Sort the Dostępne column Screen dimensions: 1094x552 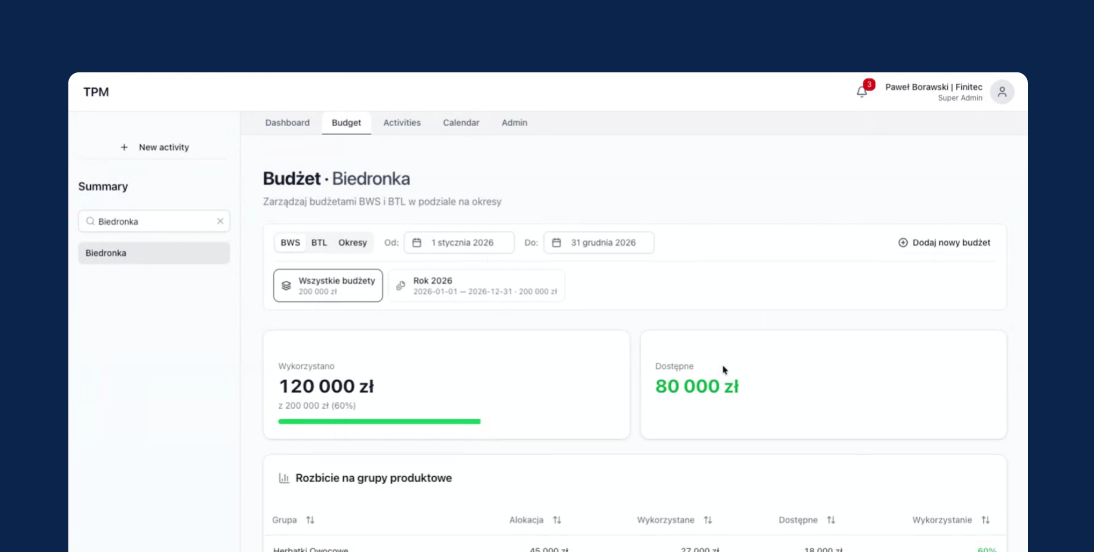pos(831,520)
